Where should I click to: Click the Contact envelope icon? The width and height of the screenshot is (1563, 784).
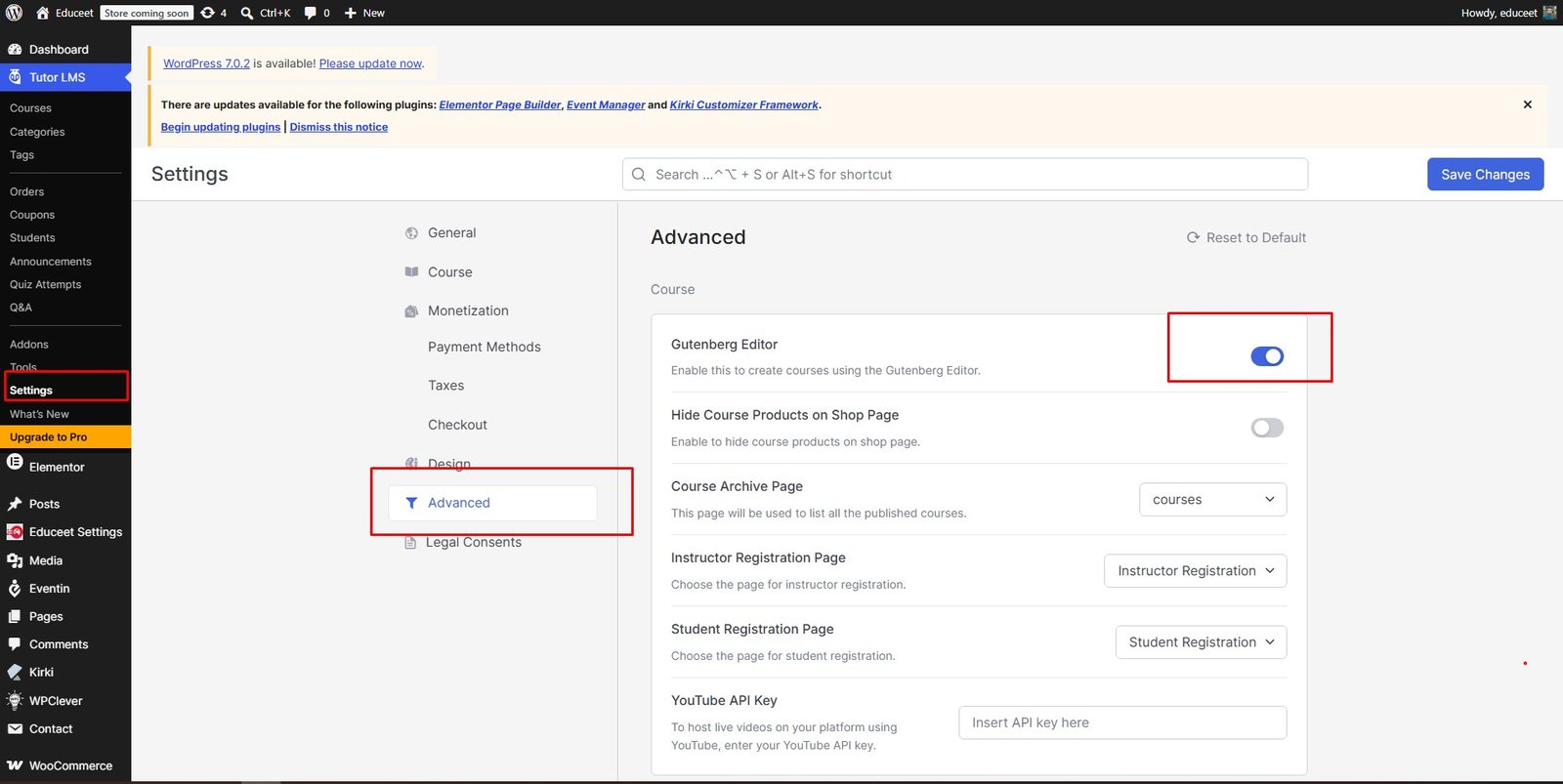[15, 729]
